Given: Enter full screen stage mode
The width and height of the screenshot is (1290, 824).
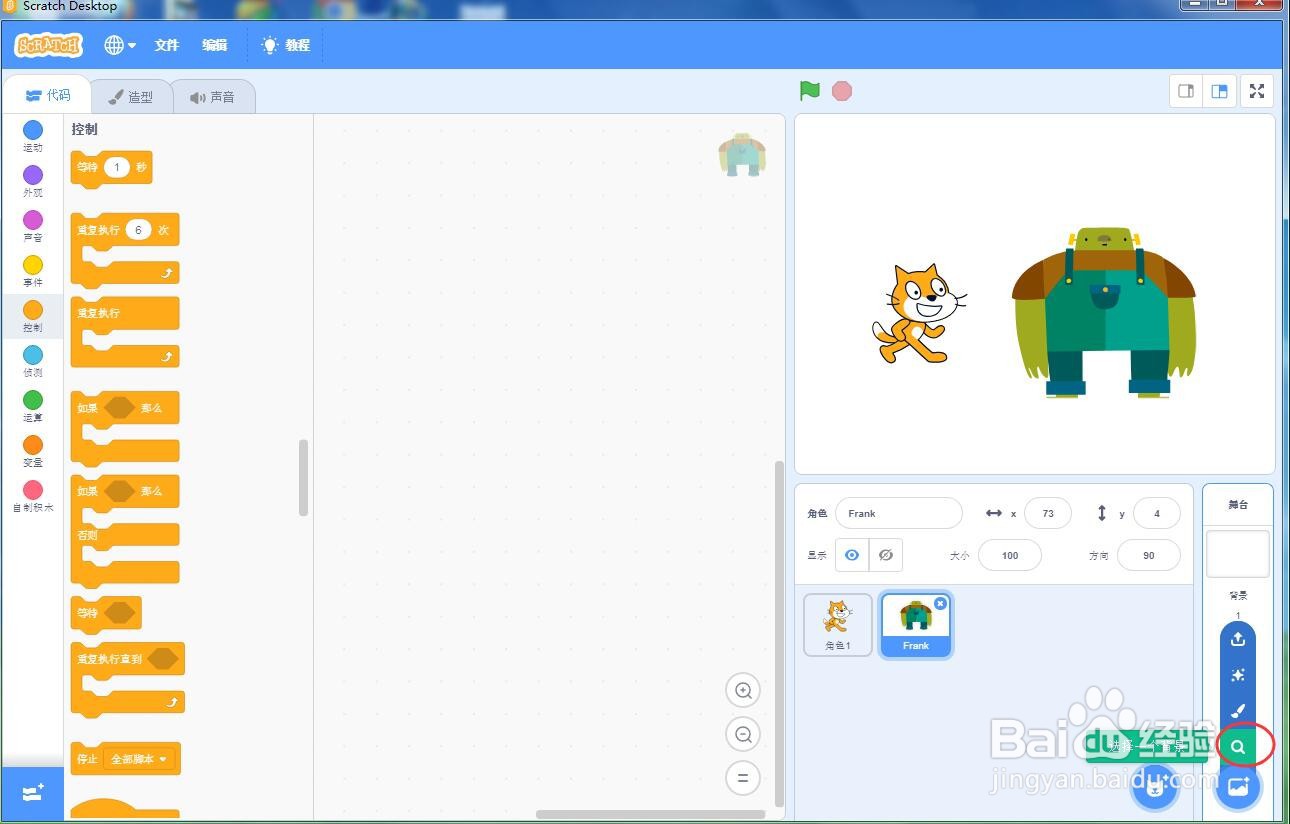Looking at the screenshot, I should (x=1257, y=91).
